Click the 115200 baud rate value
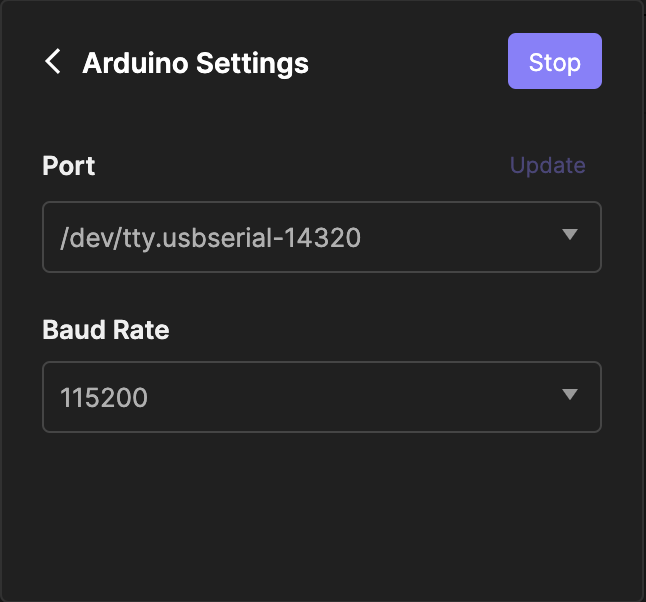Image resolution: width=646 pixels, height=602 pixels. (104, 397)
